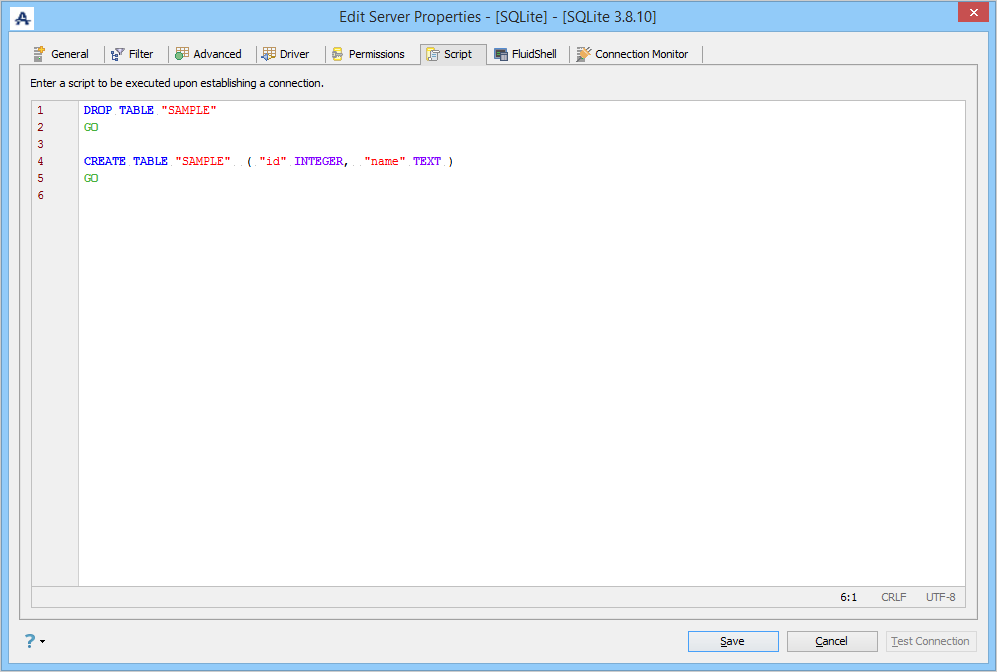This screenshot has width=997, height=672.
Task: Click the CRLF line ending indicator
Action: [893, 597]
